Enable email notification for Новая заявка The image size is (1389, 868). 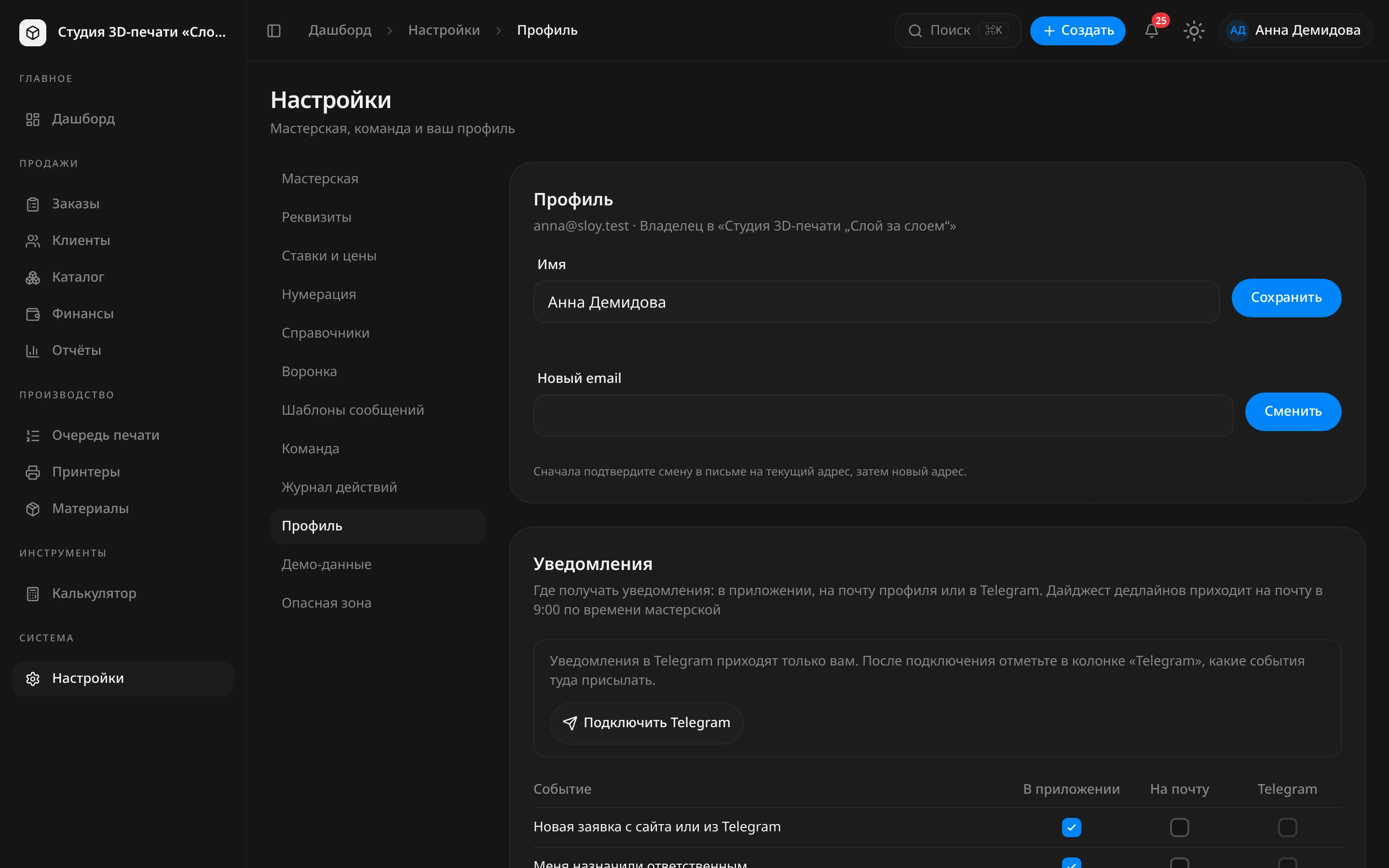coord(1180,827)
